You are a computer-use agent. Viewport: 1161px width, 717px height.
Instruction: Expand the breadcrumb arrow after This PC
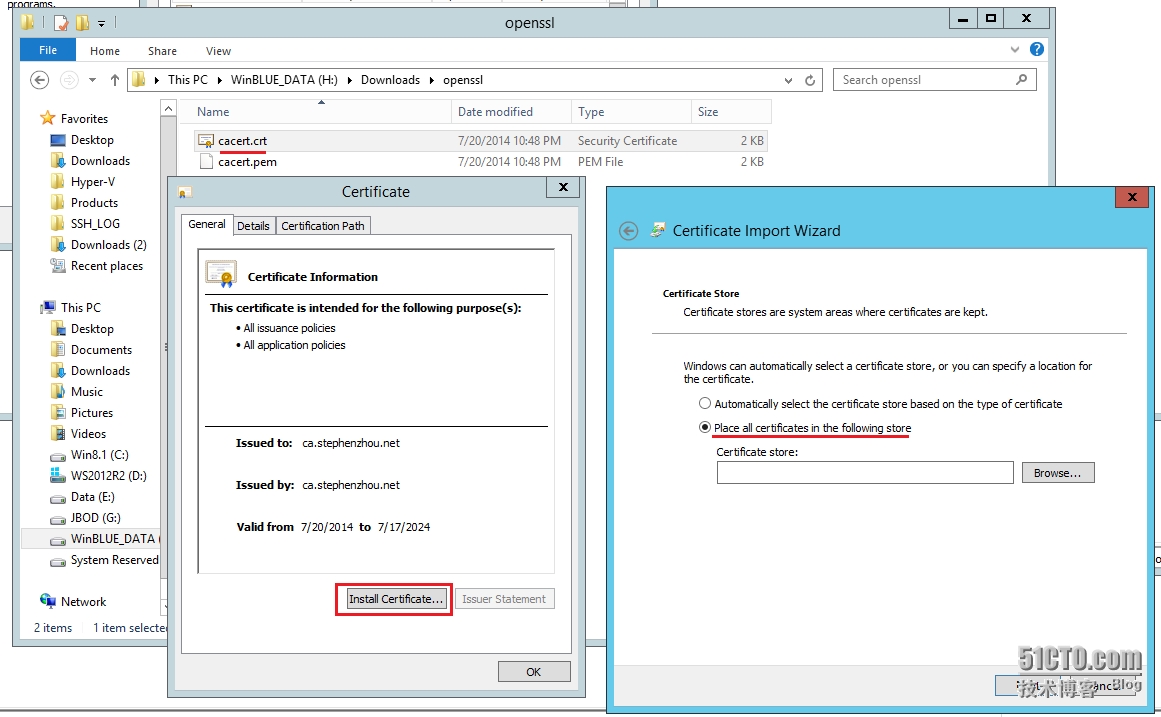[x=220, y=80]
